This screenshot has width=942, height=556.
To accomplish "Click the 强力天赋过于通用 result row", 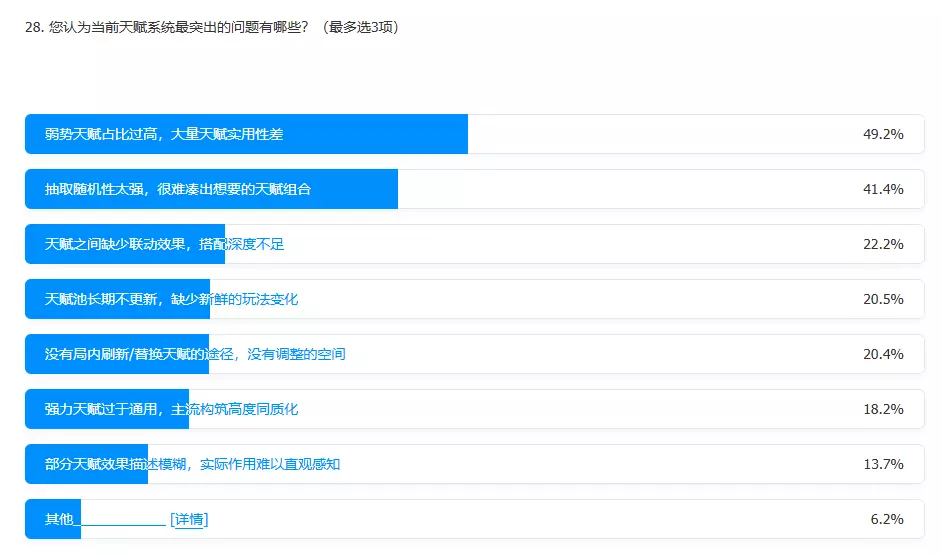I will click(474, 409).
